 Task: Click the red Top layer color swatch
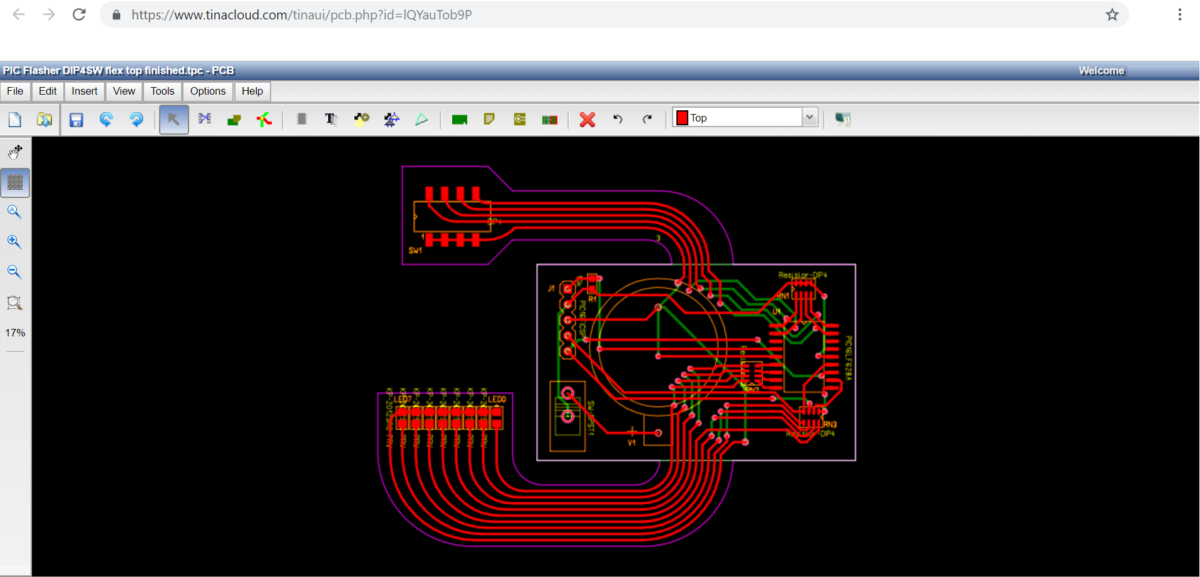point(682,118)
